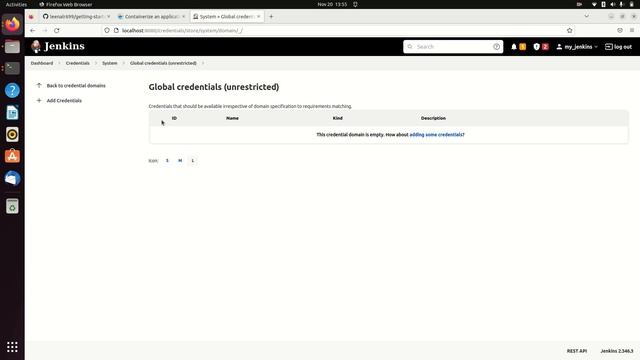Open LibreOffice Writer from the dock
The width and height of the screenshot is (640, 360).
pyautogui.click(x=12, y=112)
